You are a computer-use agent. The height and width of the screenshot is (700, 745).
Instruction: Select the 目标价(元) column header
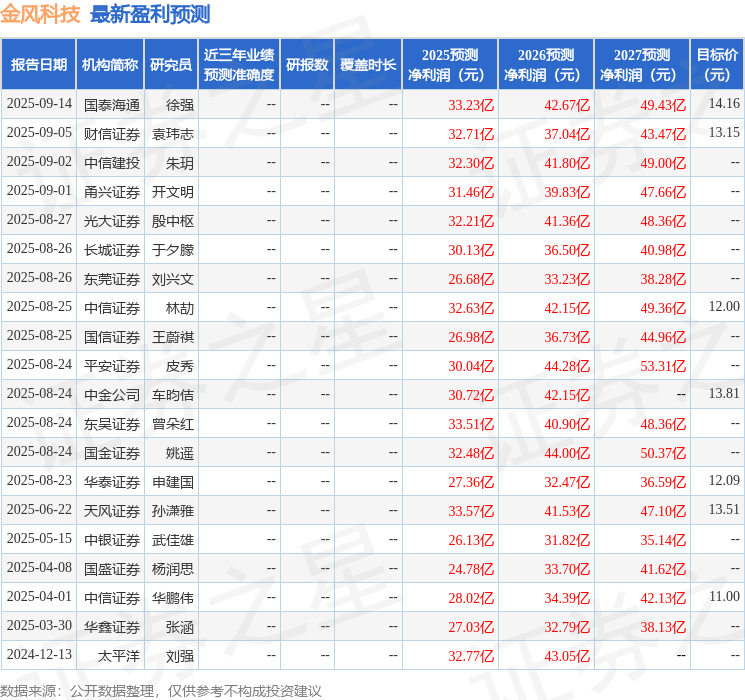[x=717, y=65]
